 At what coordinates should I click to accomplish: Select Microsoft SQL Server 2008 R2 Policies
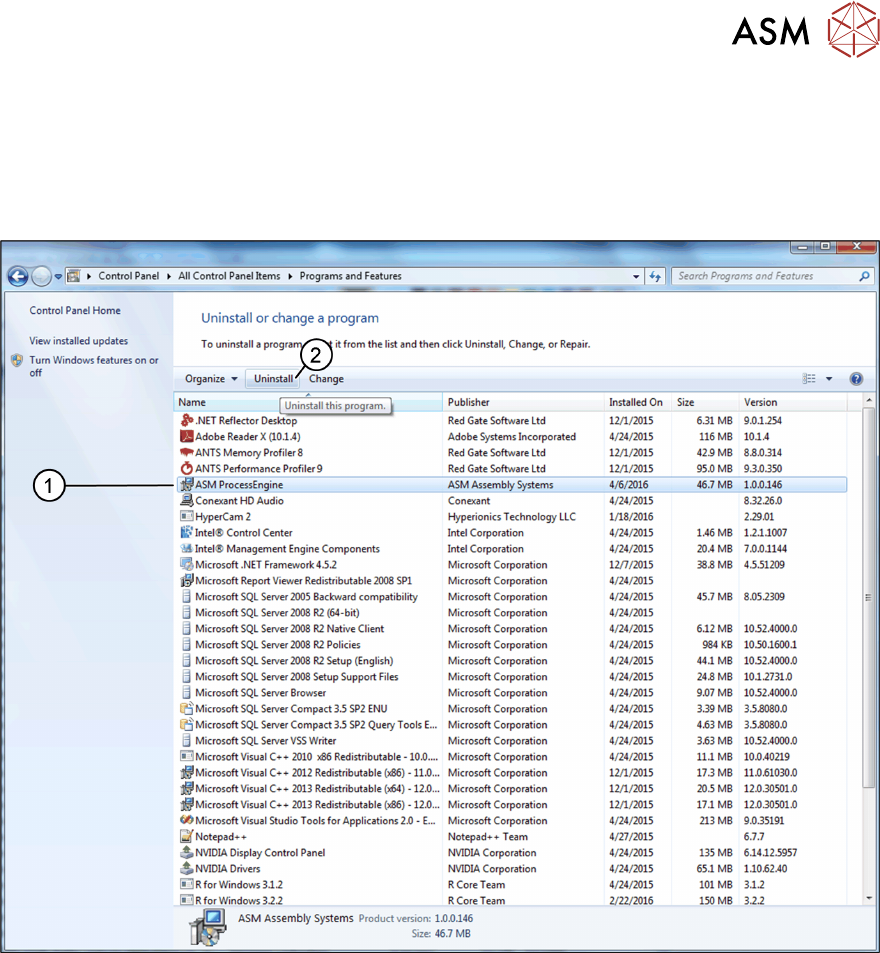(510, 644)
